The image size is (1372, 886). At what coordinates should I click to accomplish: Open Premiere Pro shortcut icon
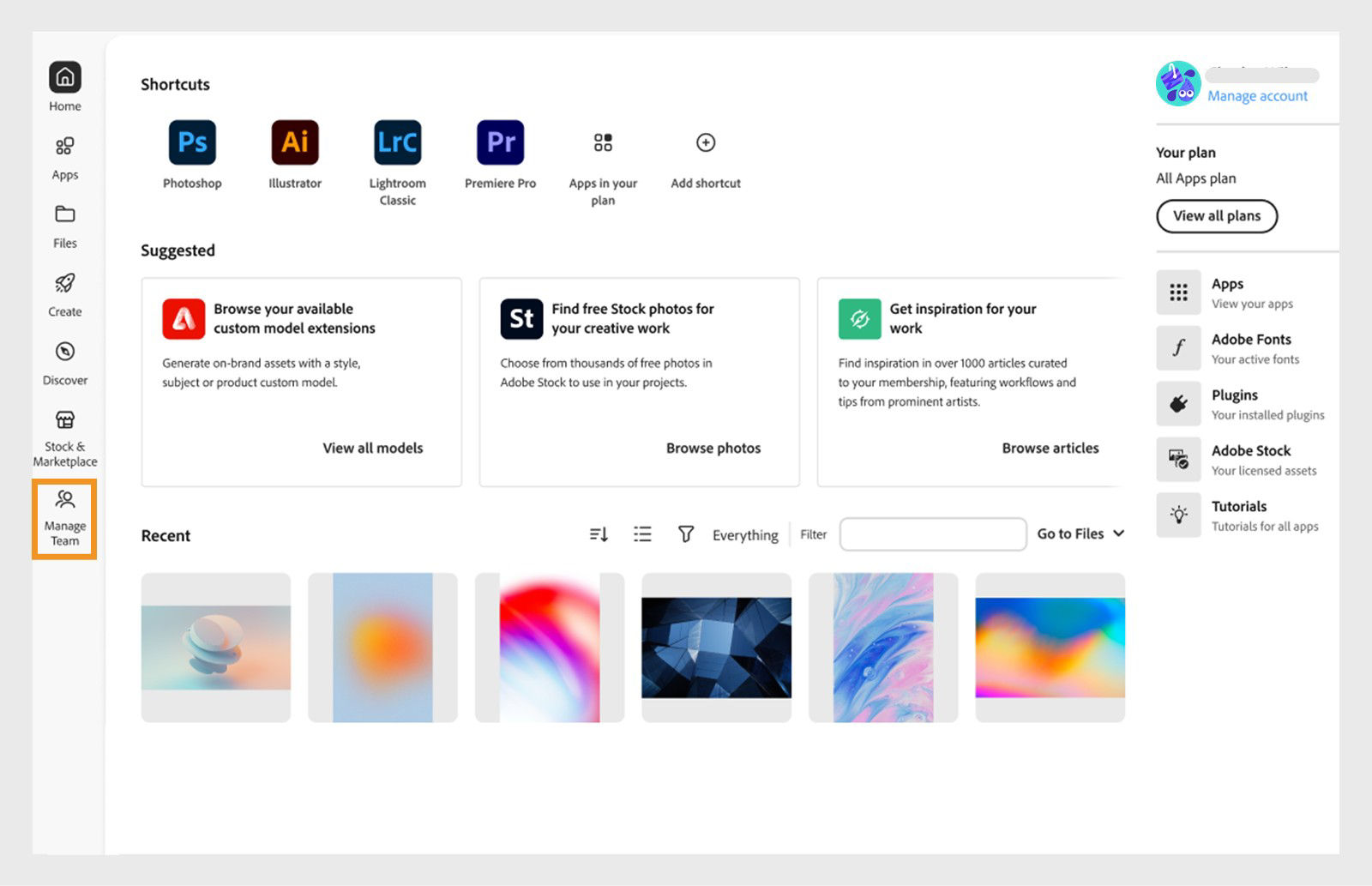[501, 142]
